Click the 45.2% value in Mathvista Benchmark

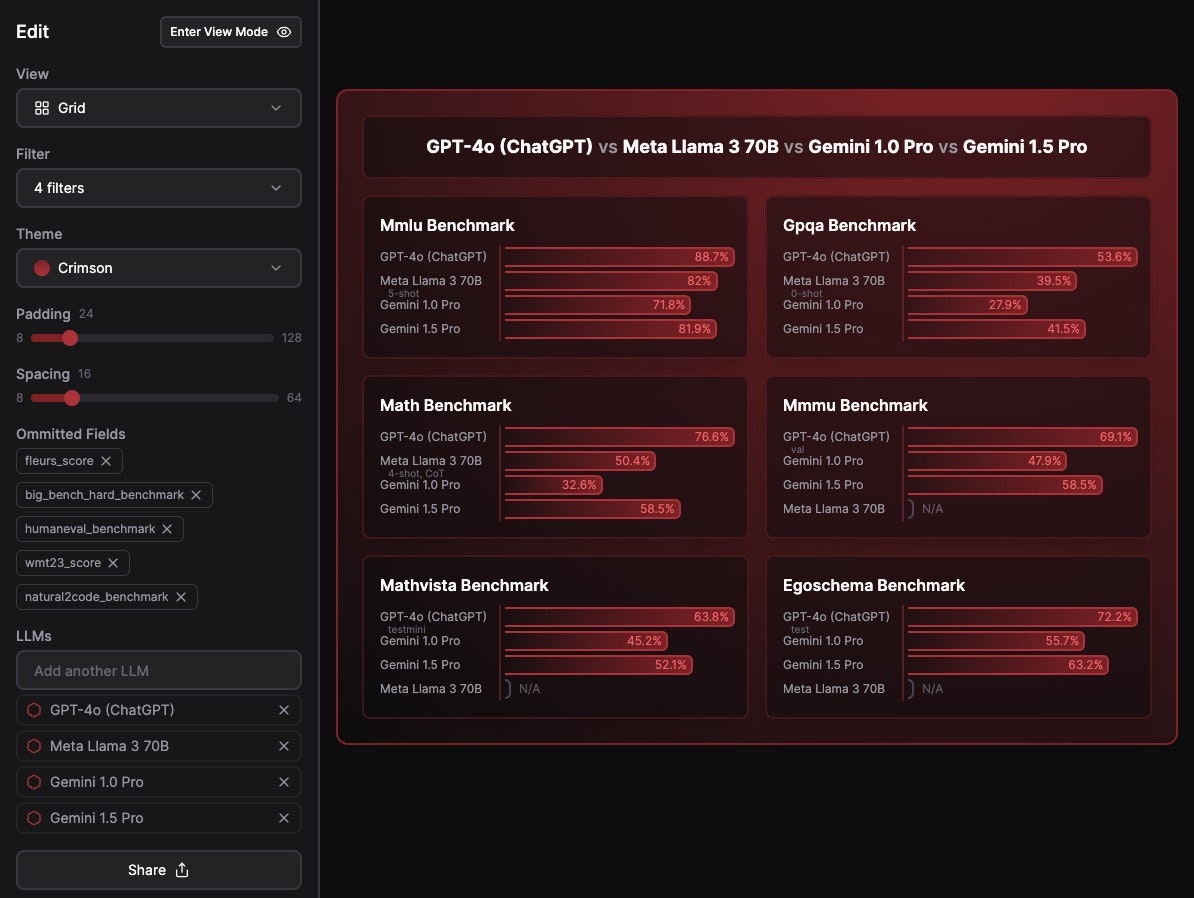(x=644, y=641)
